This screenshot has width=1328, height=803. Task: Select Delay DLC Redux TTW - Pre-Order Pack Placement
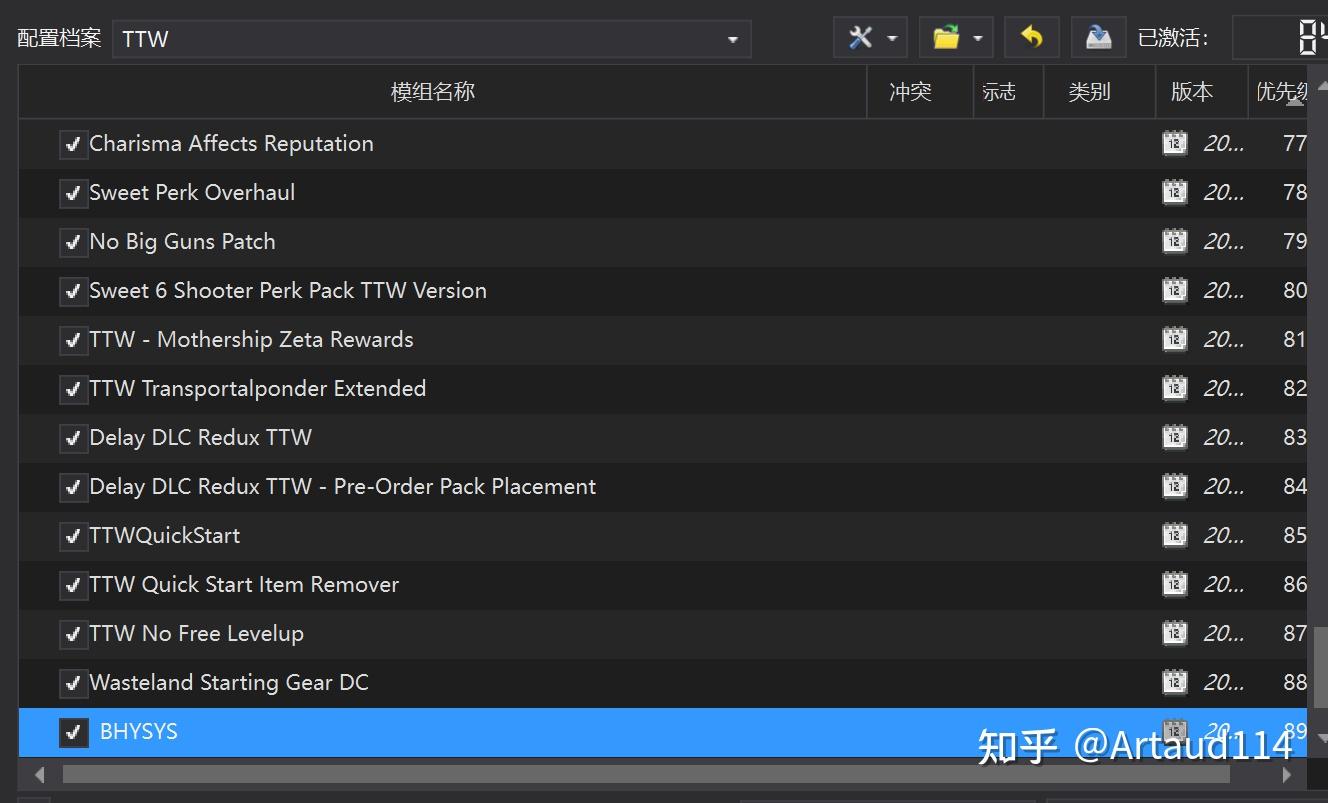point(342,486)
